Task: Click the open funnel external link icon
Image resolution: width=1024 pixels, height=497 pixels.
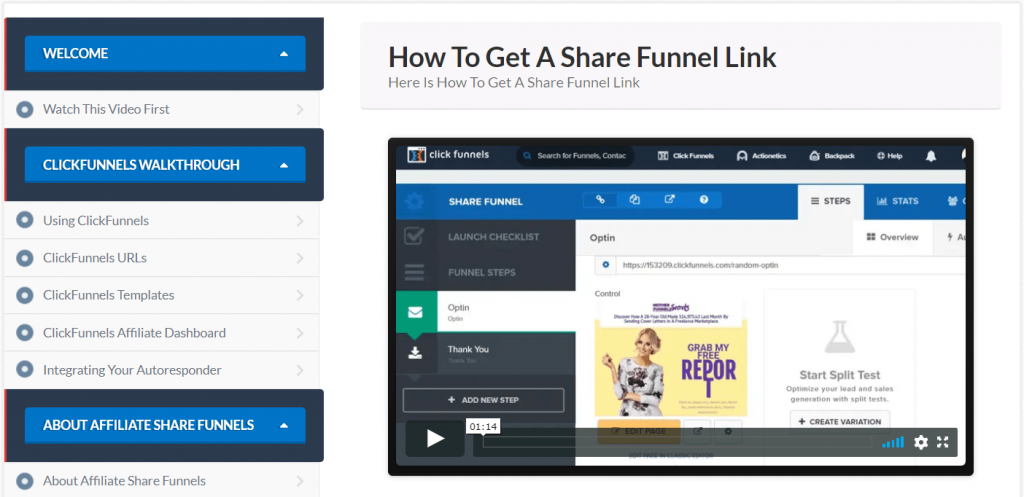Action: point(669,200)
